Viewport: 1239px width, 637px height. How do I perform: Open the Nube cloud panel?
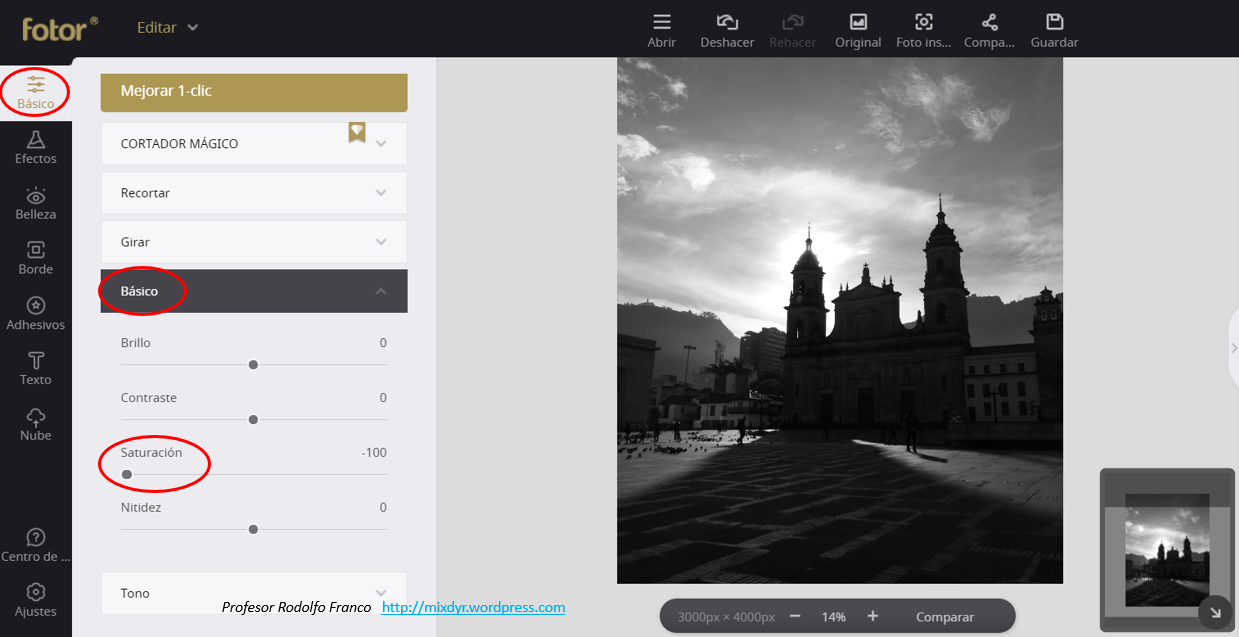tap(36, 422)
